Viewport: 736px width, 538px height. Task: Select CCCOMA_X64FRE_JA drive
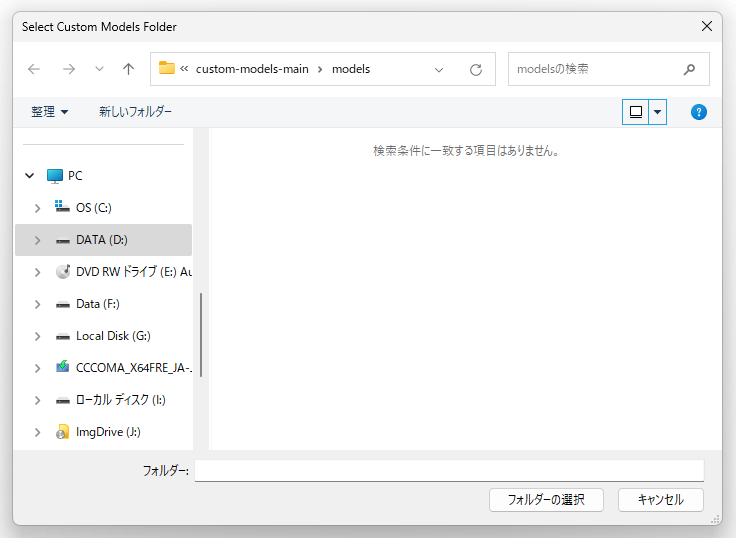[x=134, y=368]
